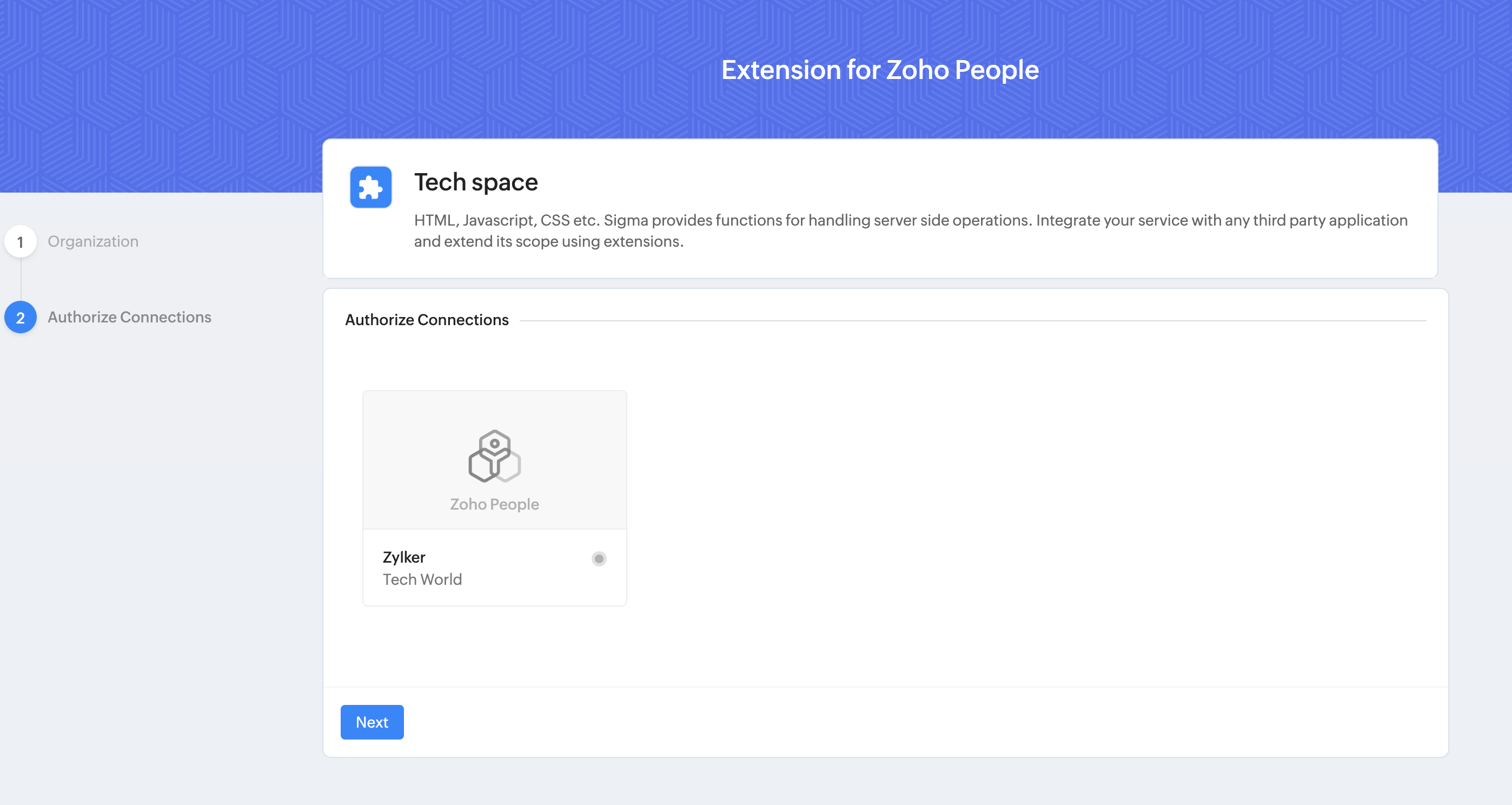Open Authorize Connections step in sidebar
Screen dimensions: 1512x805
[x=129, y=317]
